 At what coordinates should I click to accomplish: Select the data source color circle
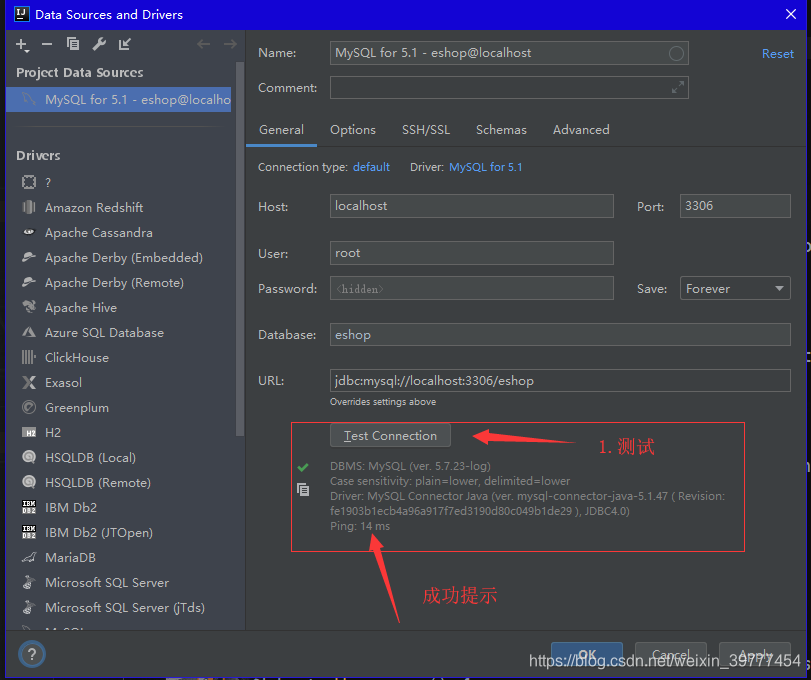coord(676,53)
